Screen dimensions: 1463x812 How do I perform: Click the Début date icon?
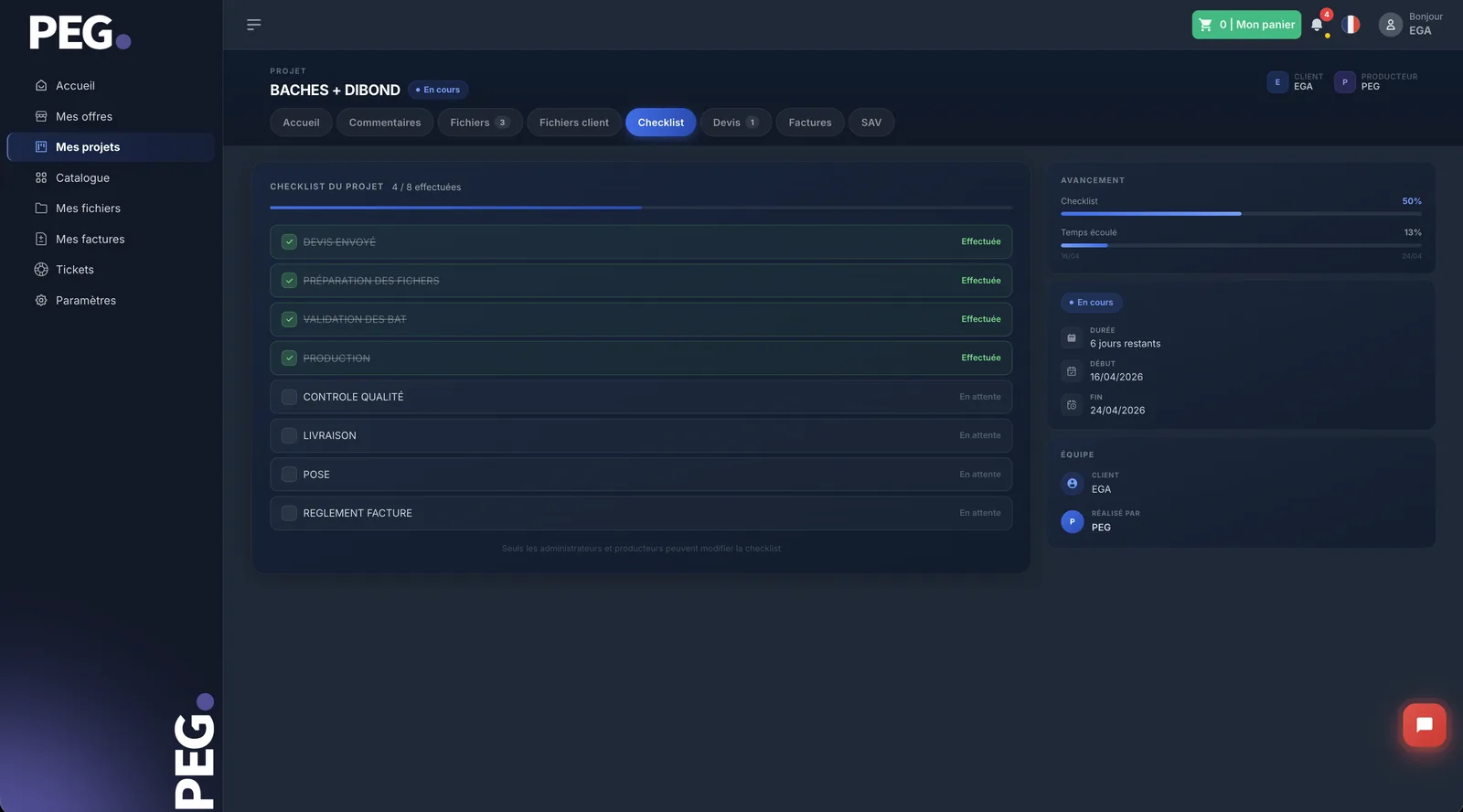(x=1072, y=371)
